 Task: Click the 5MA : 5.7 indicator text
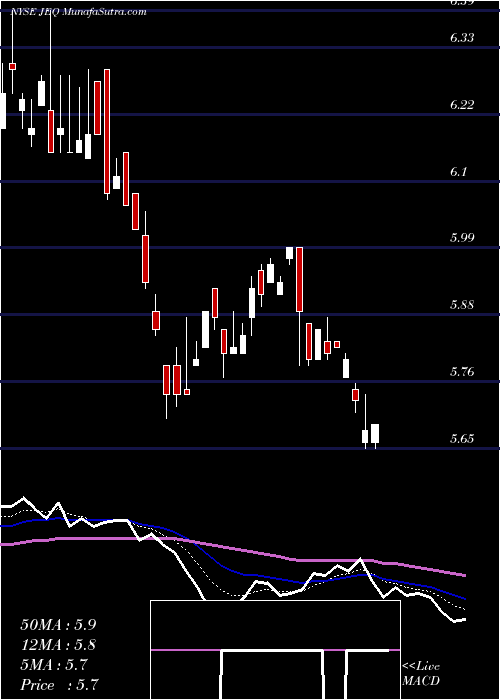(54, 665)
